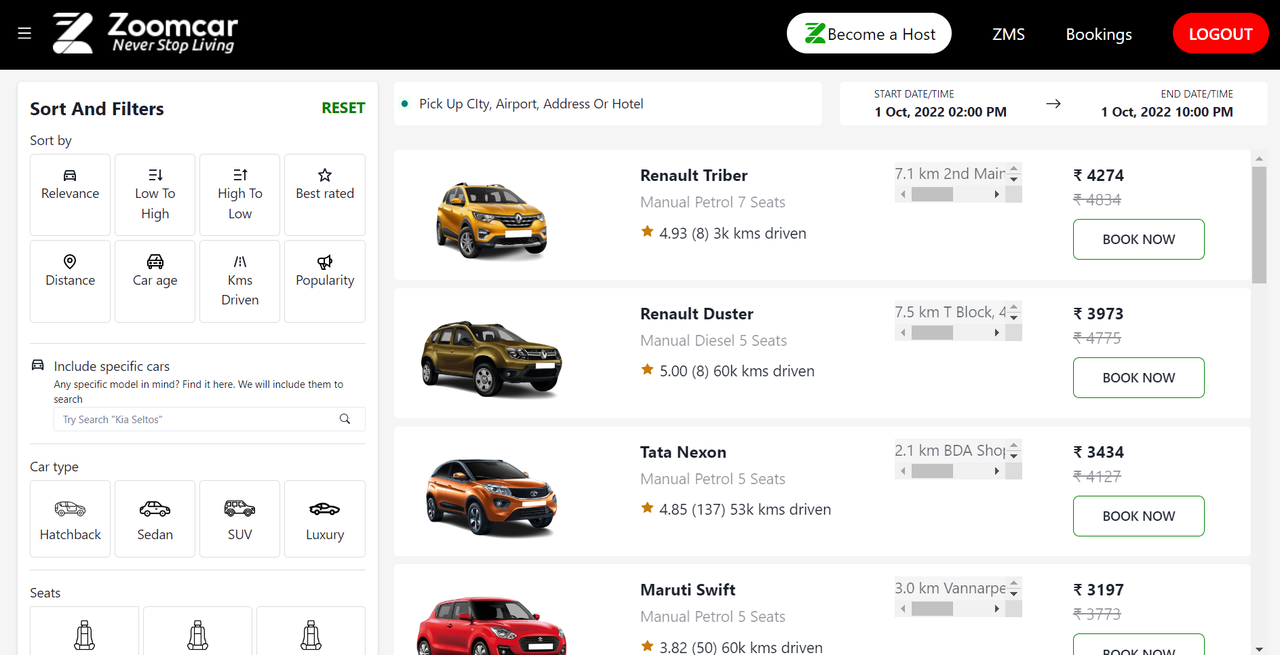Click the ₹ 3197 price
The width and height of the screenshot is (1280, 655).
pyautogui.click(x=1099, y=590)
